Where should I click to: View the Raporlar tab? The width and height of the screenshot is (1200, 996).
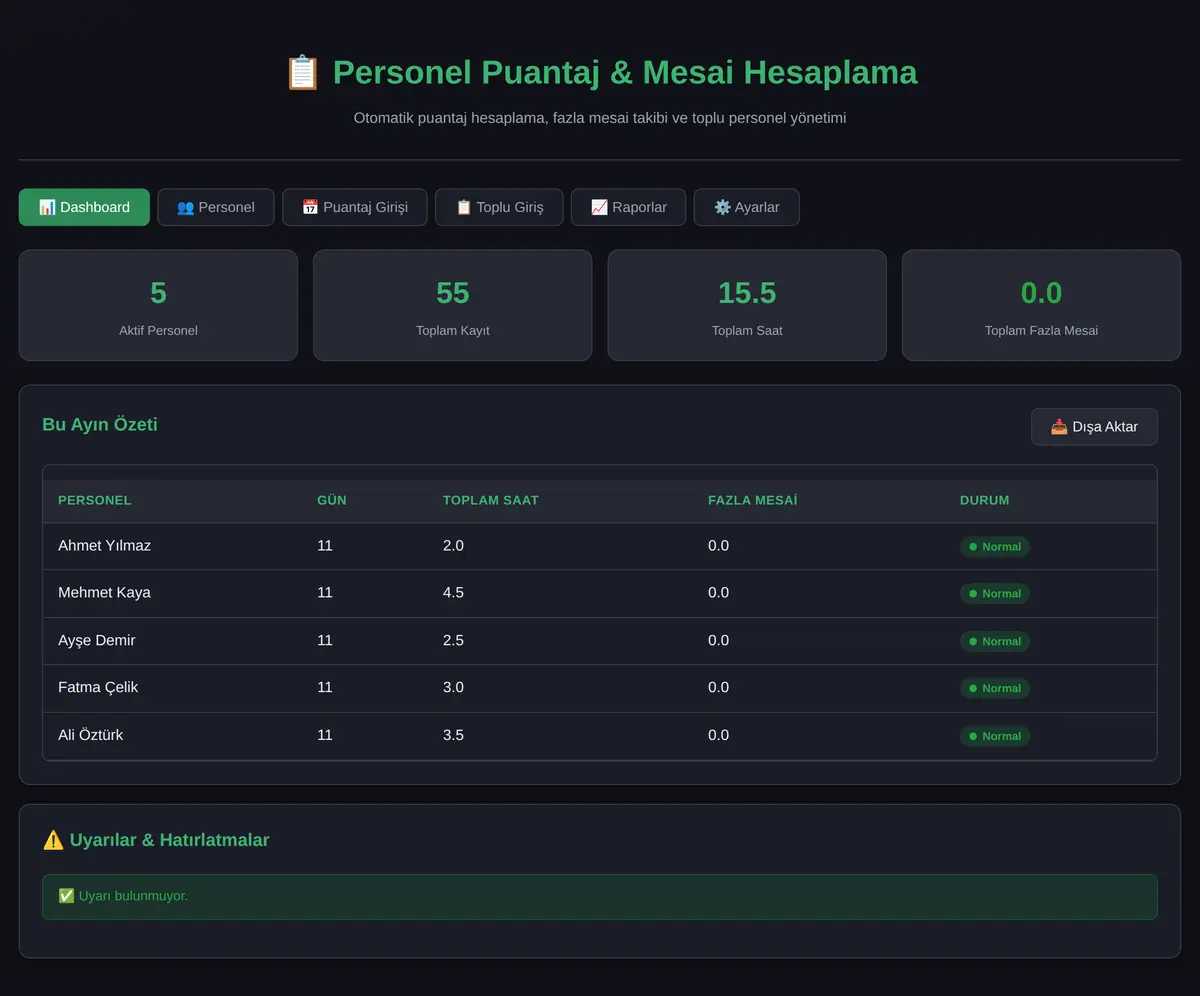point(628,207)
